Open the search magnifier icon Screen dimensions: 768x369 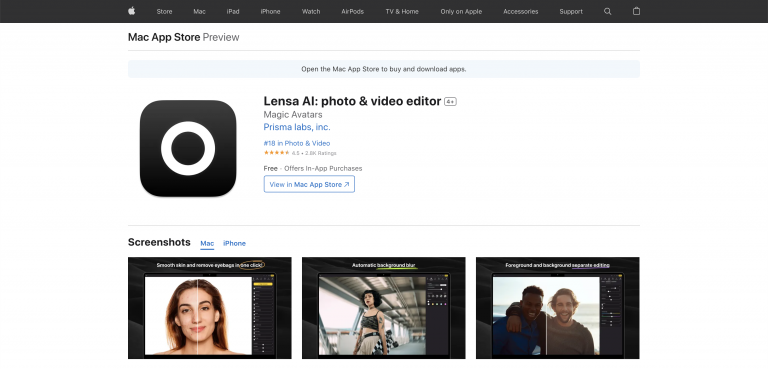tap(607, 11)
